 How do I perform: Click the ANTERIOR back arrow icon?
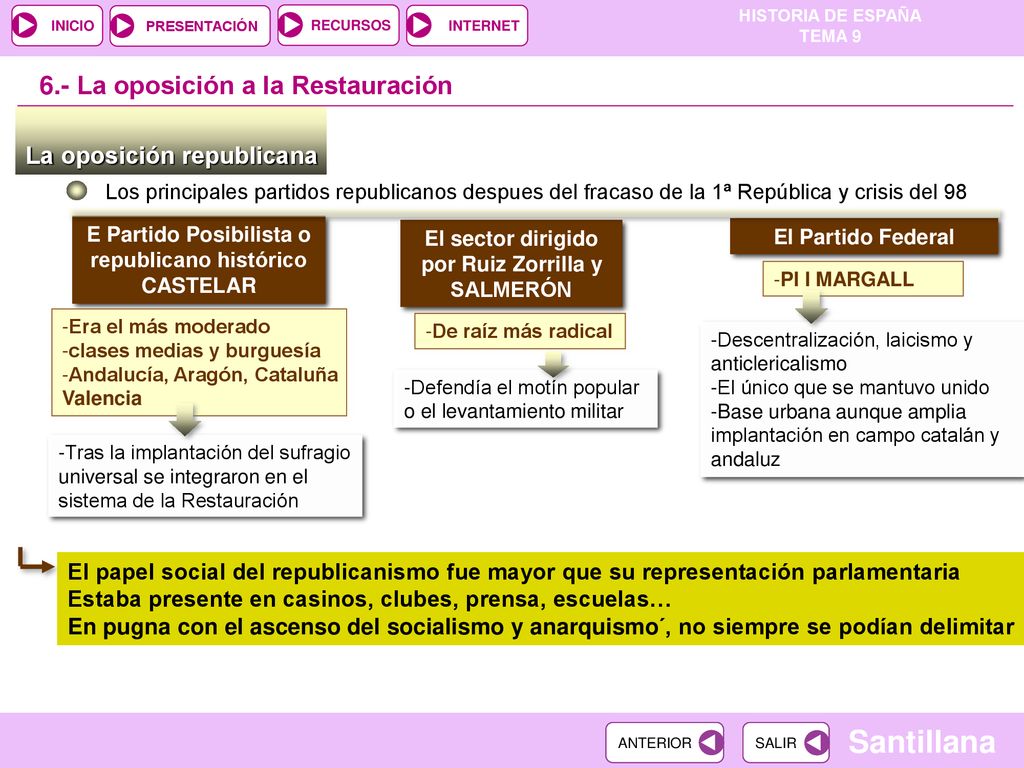pos(711,742)
